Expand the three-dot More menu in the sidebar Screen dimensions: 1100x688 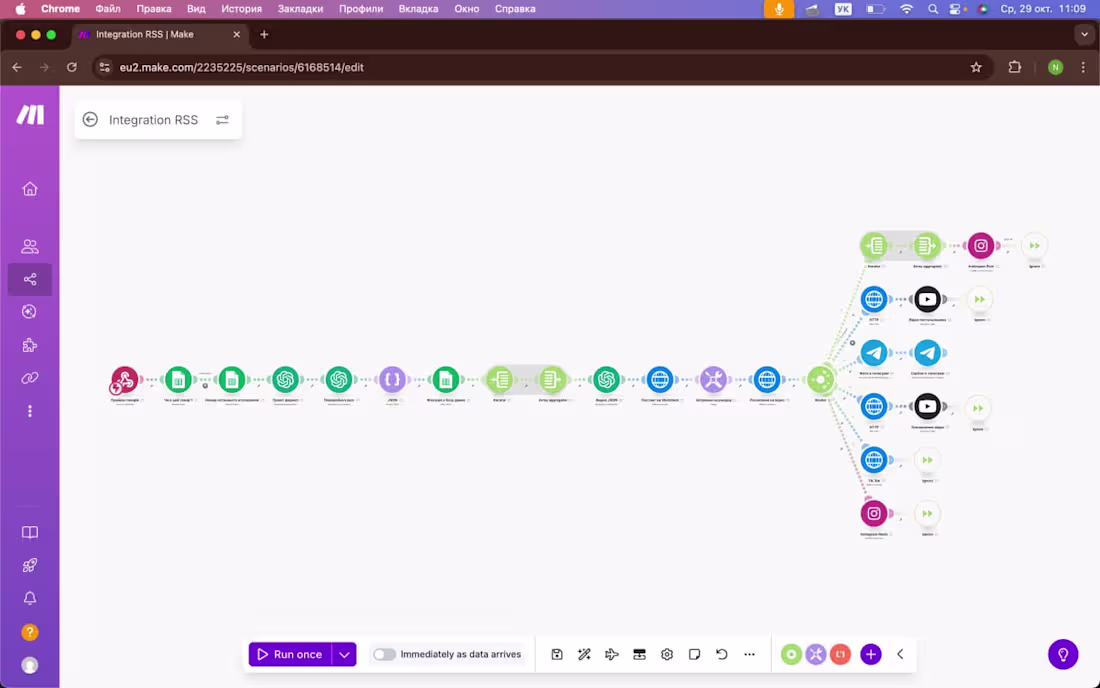tap(29, 411)
